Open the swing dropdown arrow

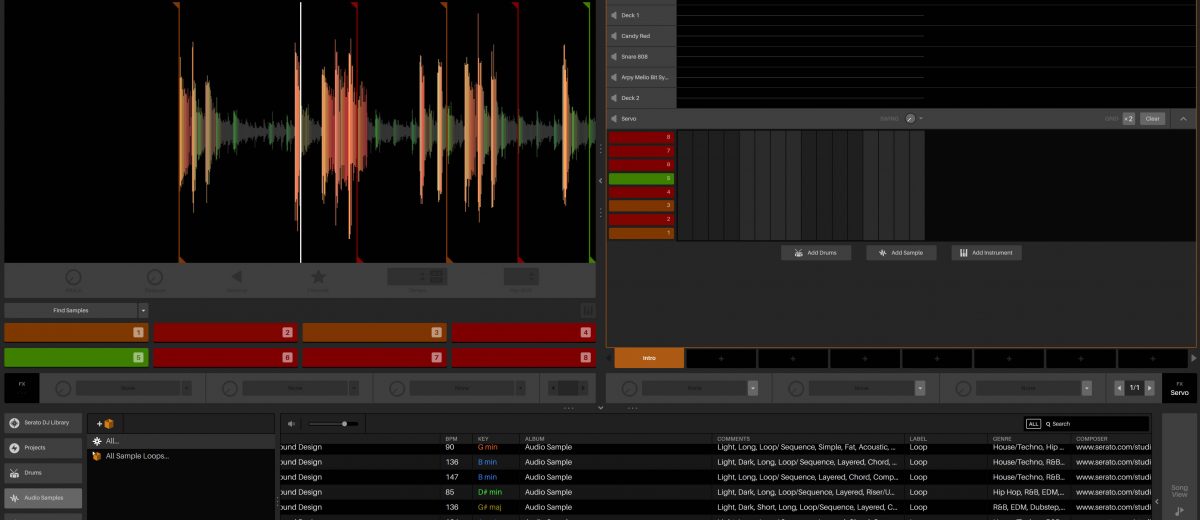tap(921, 118)
